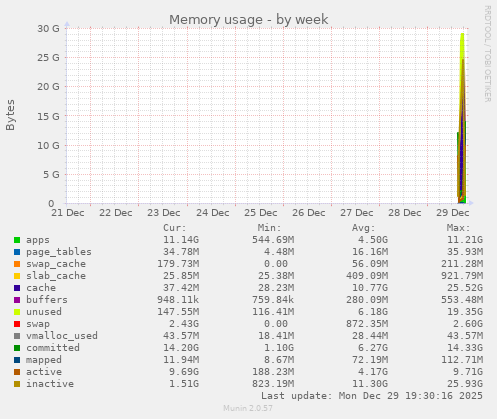Select the buffers legend label
The height and width of the screenshot is (419, 497).
[47, 300]
